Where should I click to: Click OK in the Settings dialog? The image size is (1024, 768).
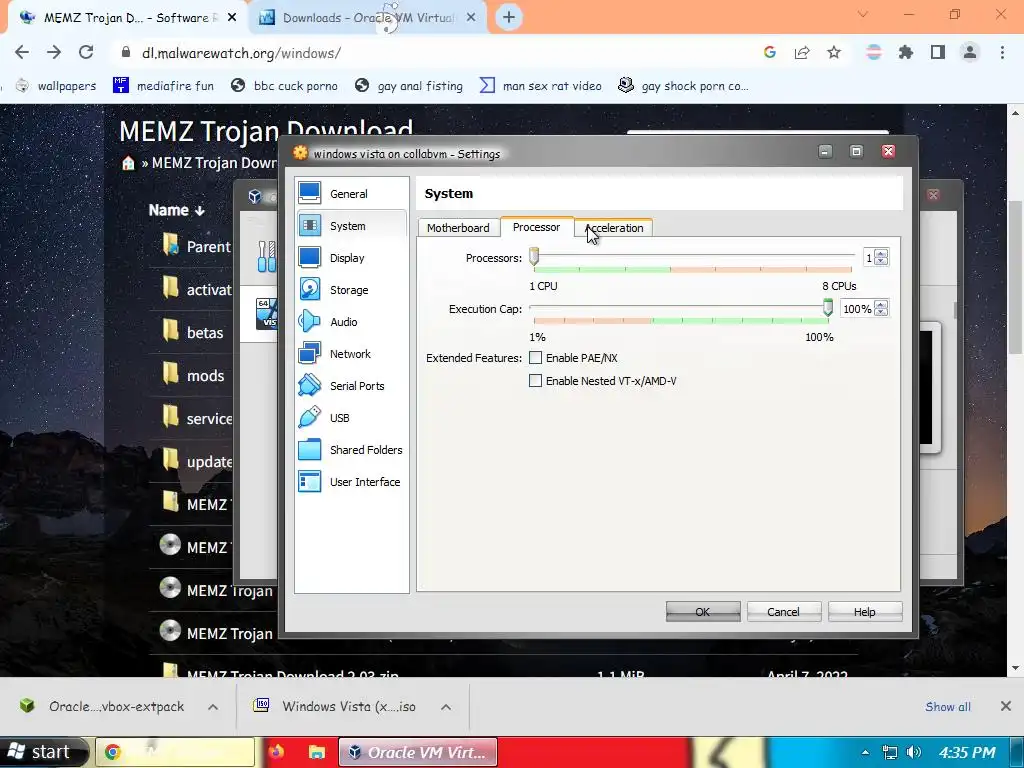tap(703, 612)
